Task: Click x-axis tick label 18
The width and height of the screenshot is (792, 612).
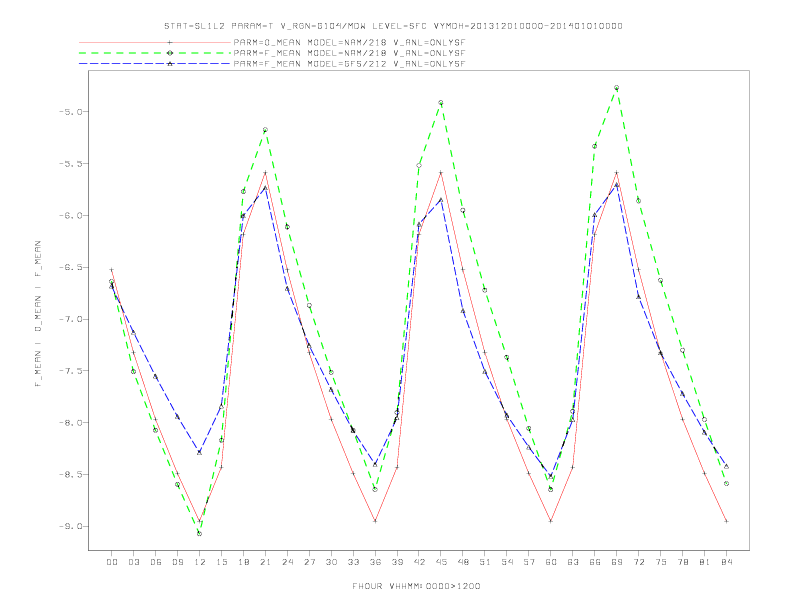Action: pos(243,562)
